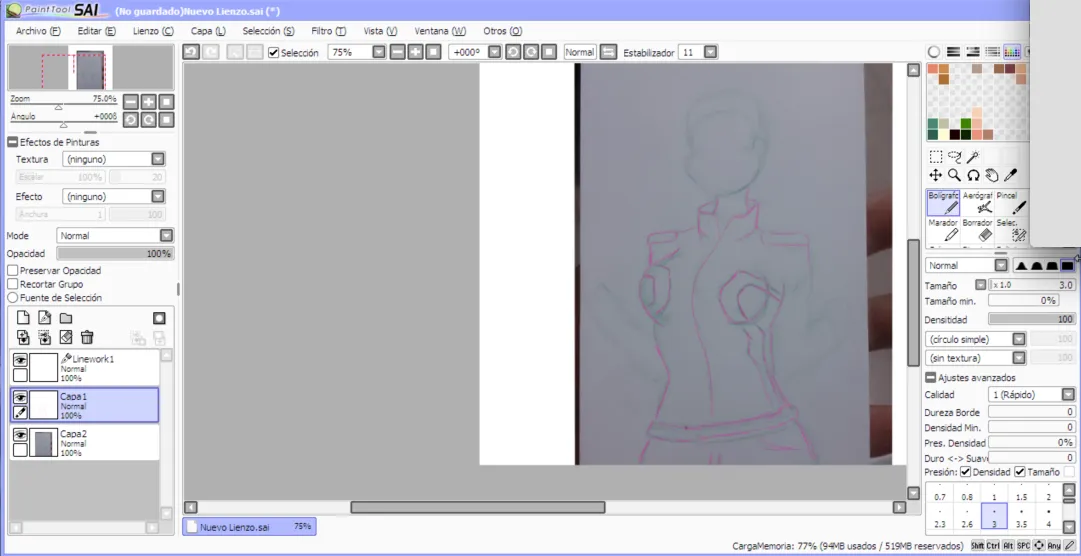Select the Borrador eraser tool
Image resolution: width=1081 pixels, height=556 pixels.
click(x=978, y=230)
